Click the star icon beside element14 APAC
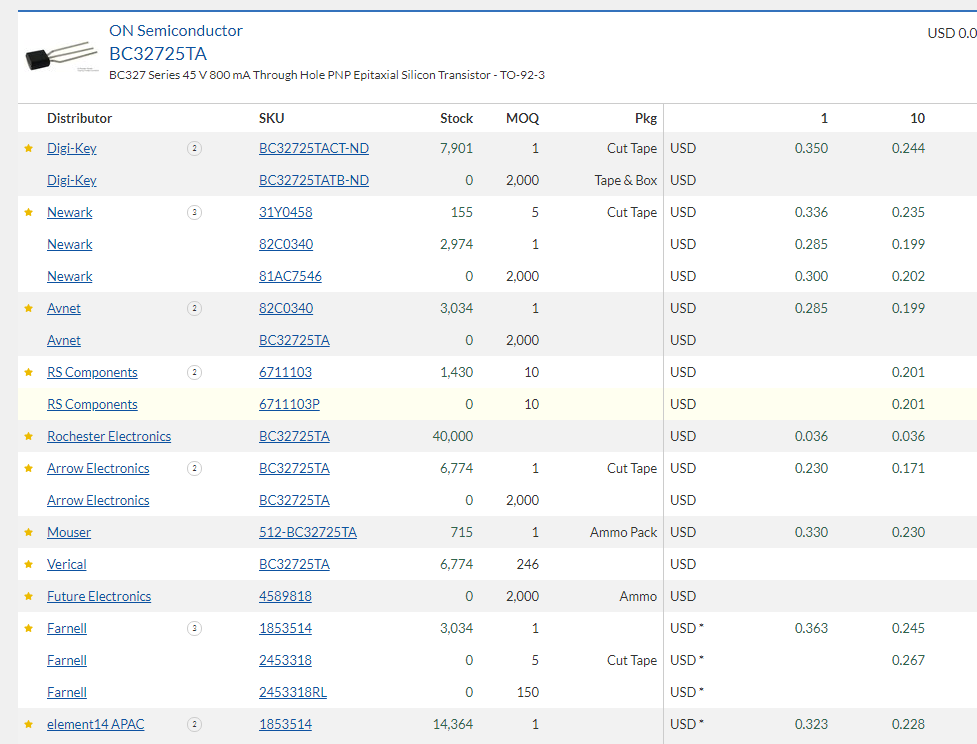 coord(29,725)
